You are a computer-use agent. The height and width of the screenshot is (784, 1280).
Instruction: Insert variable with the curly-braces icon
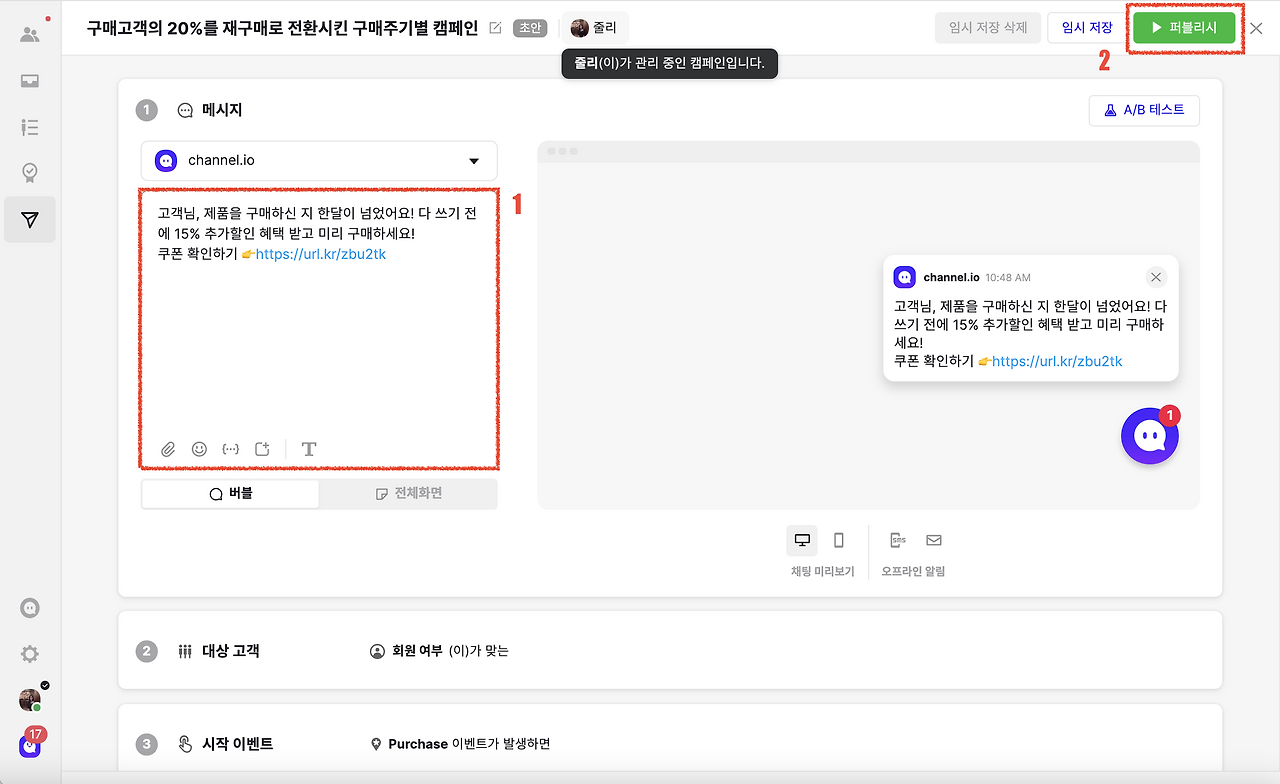[231, 449]
